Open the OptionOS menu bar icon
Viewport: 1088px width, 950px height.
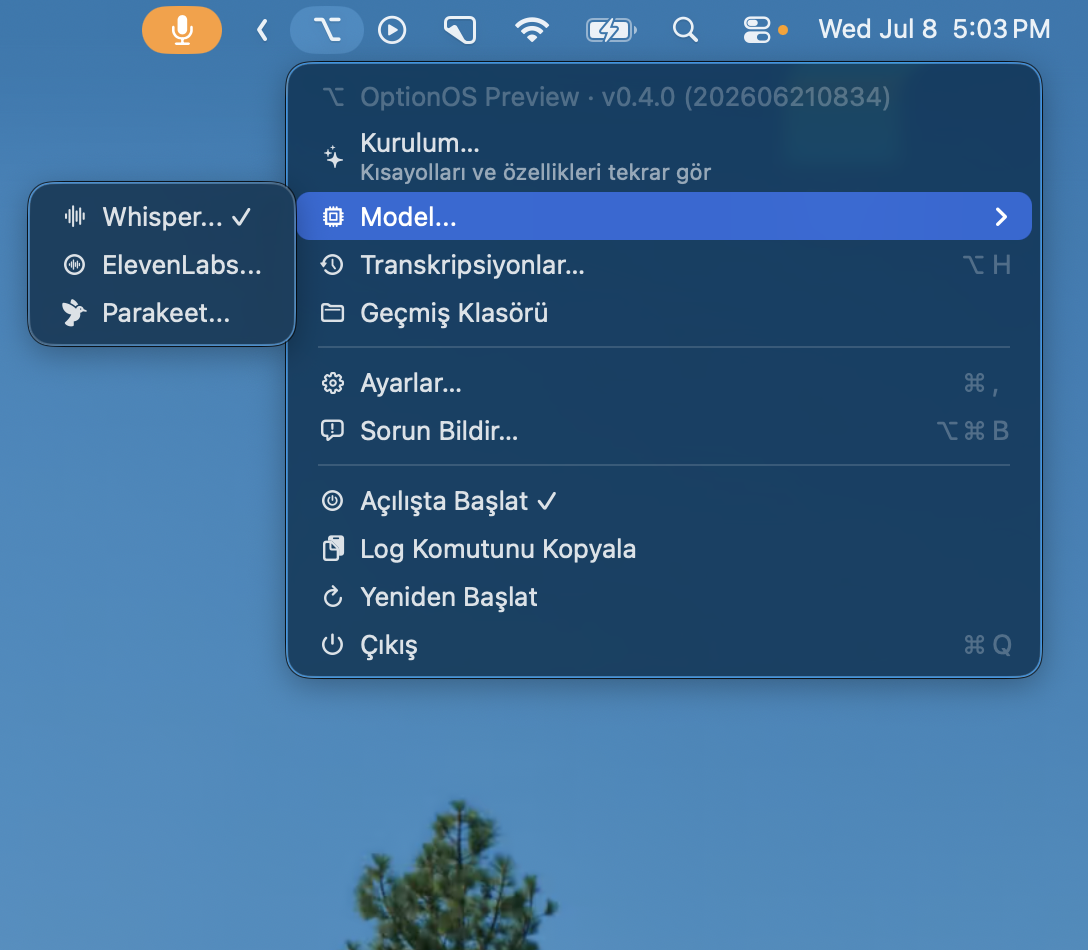(327, 30)
